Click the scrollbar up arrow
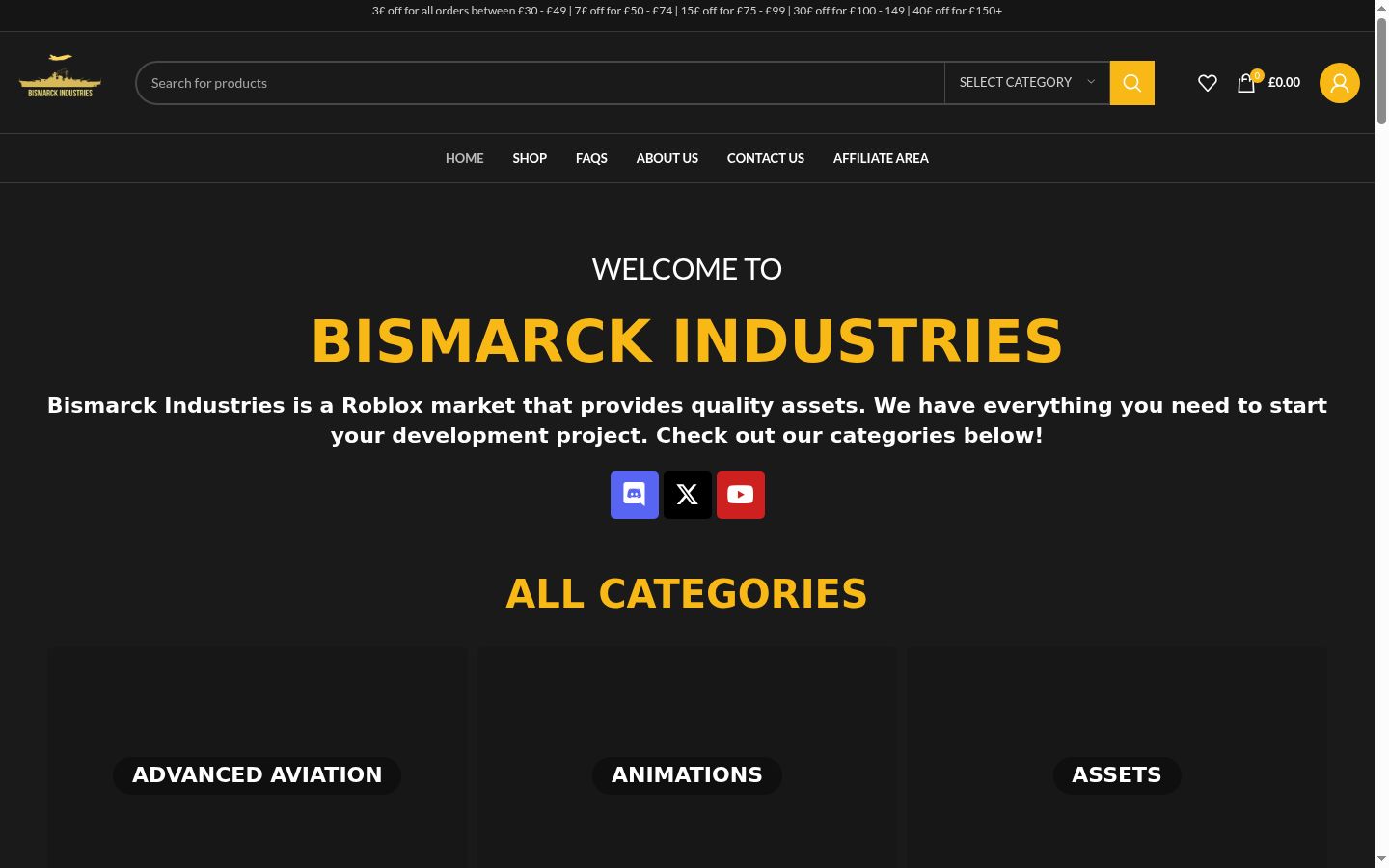This screenshot has height=868, width=1389. (x=1381, y=7)
